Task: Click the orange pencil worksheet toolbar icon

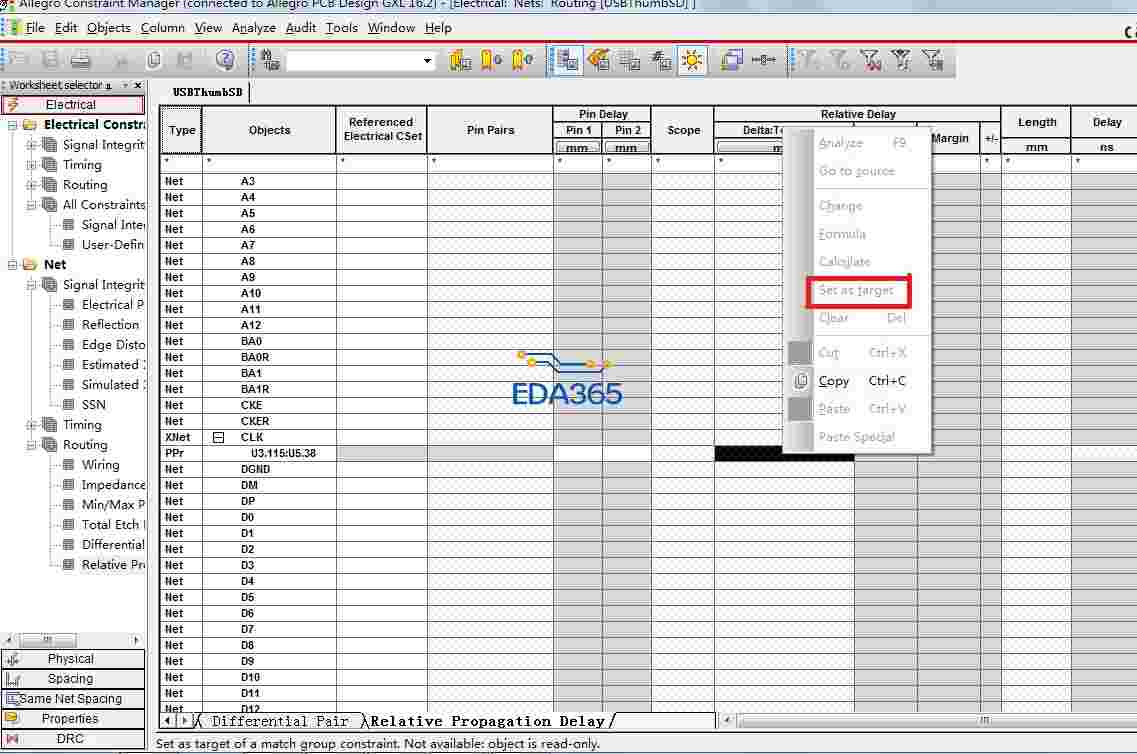Action: tap(598, 60)
